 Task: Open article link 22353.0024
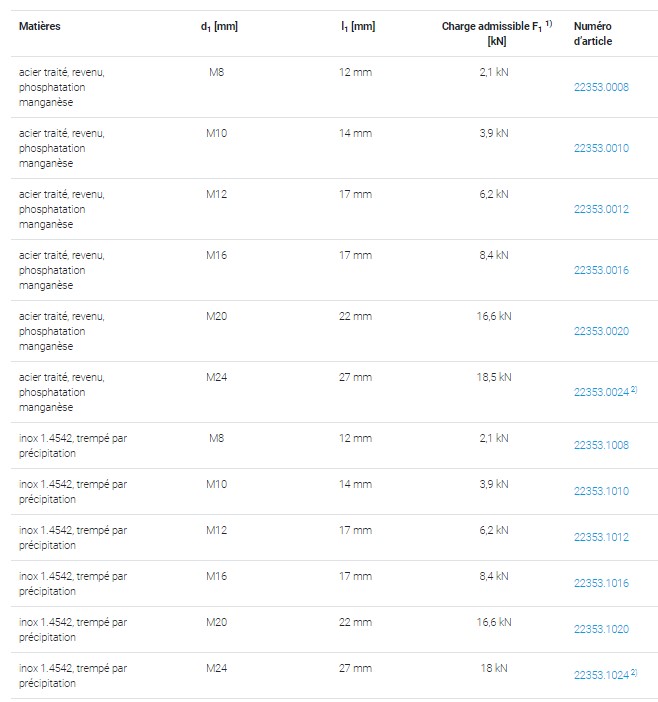coord(601,392)
